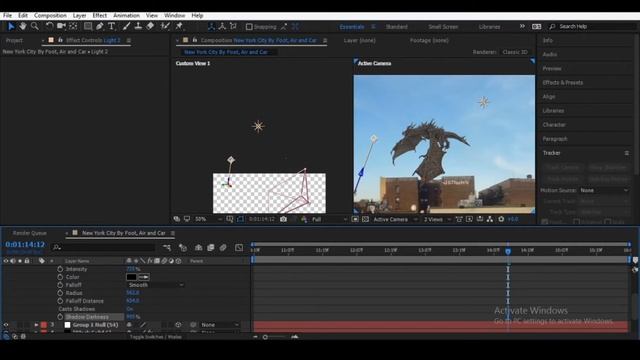Image resolution: width=640 pixels, height=360 pixels.
Task: Switch to the Standard workspace
Action: pos(396,27)
